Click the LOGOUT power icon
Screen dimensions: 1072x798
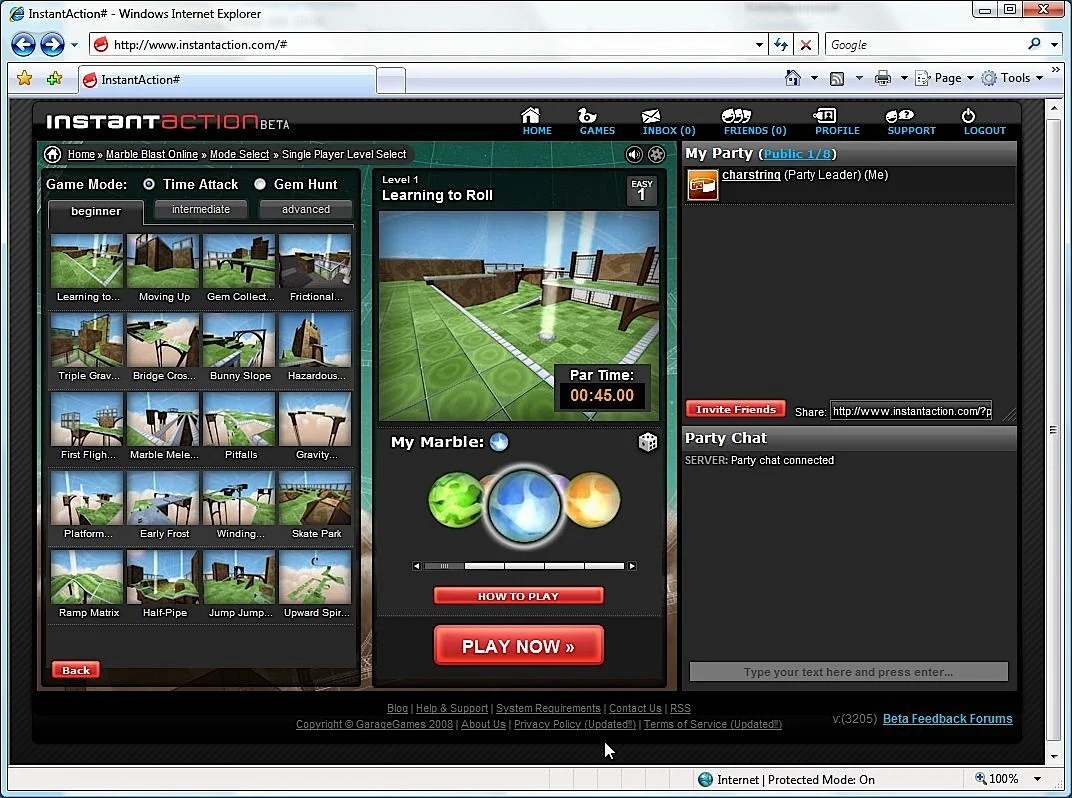[x=968, y=115]
